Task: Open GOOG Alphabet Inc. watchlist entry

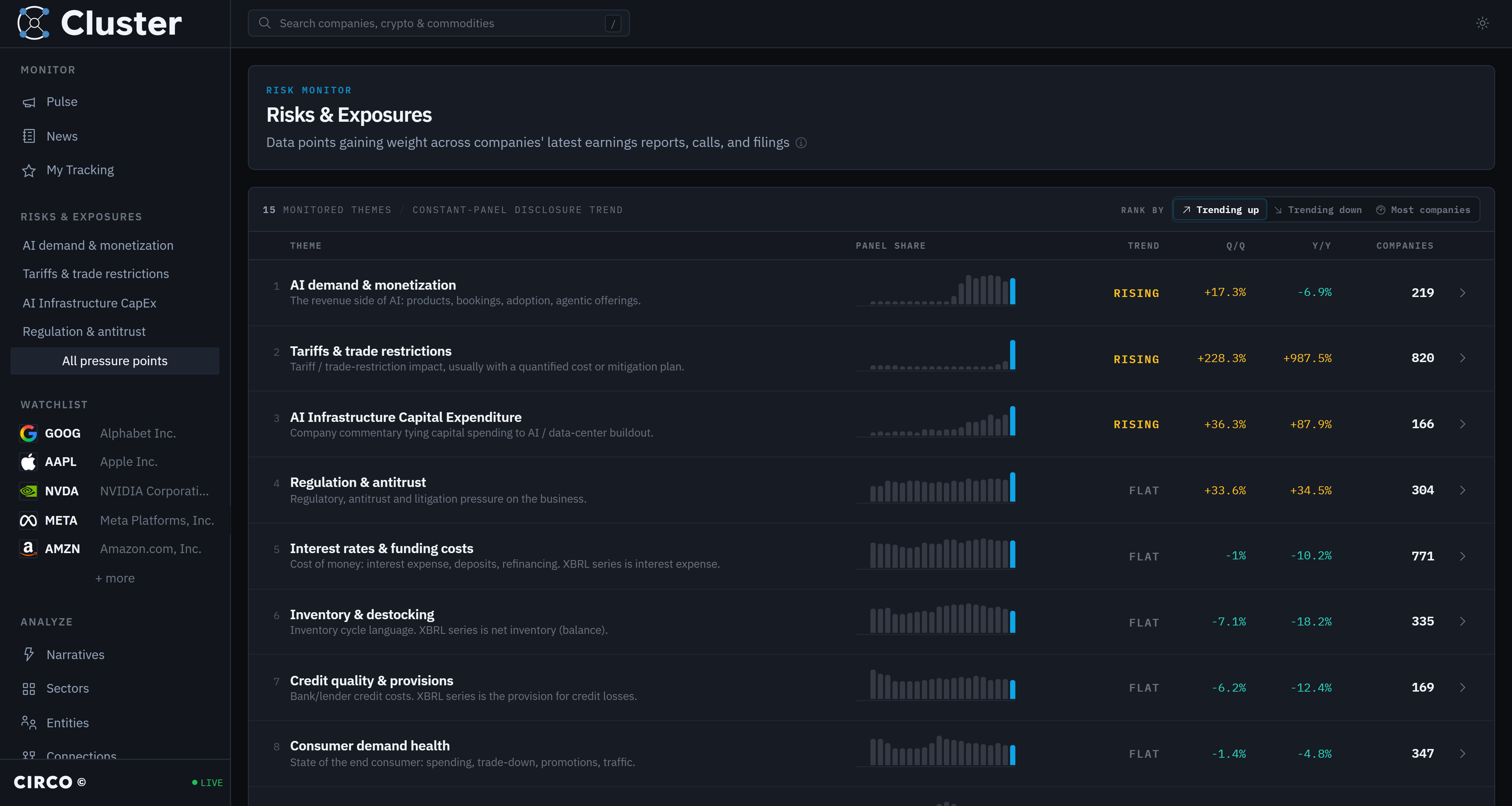Action: (115, 433)
